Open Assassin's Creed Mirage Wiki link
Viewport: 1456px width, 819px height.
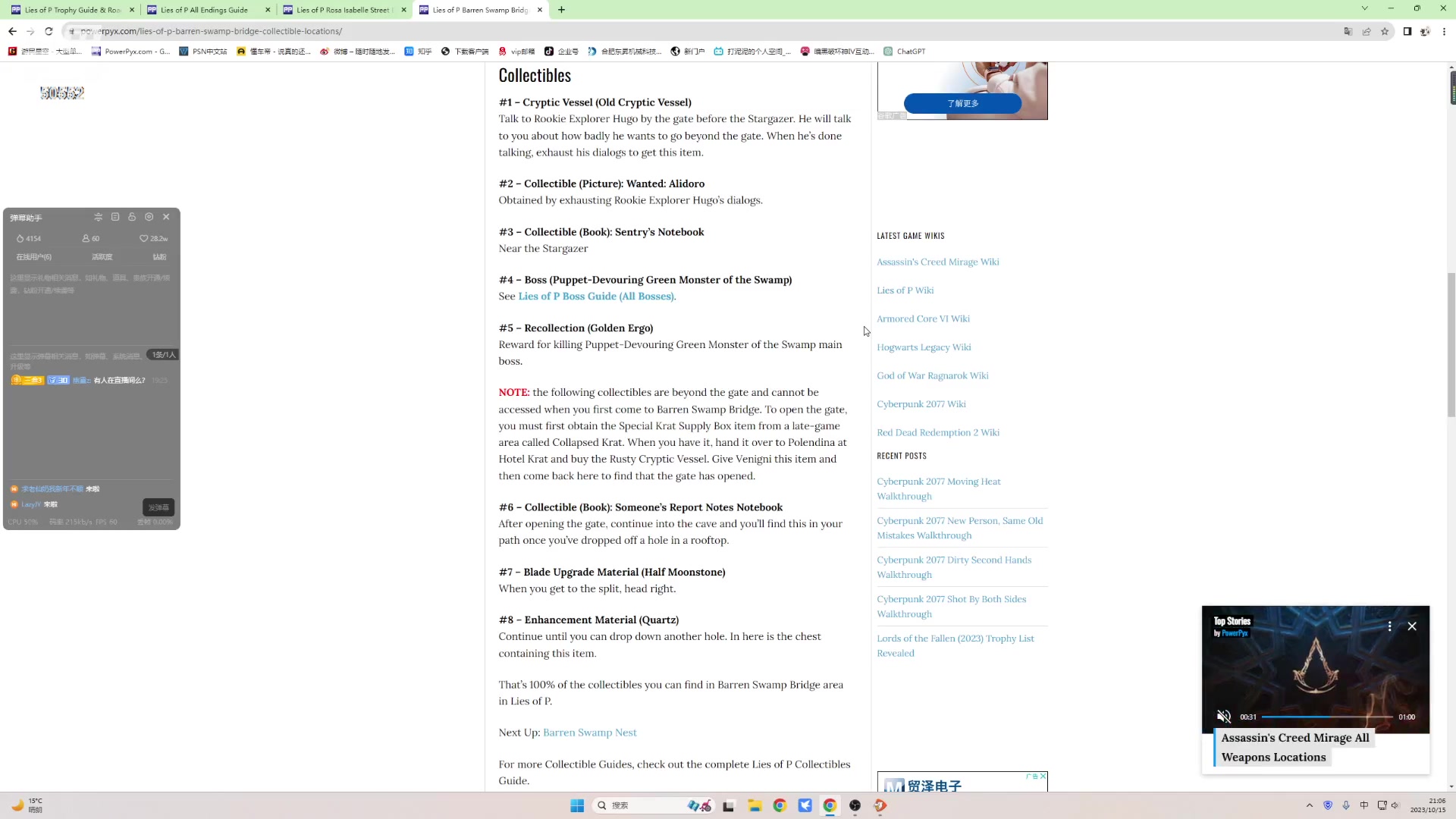(937, 262)
